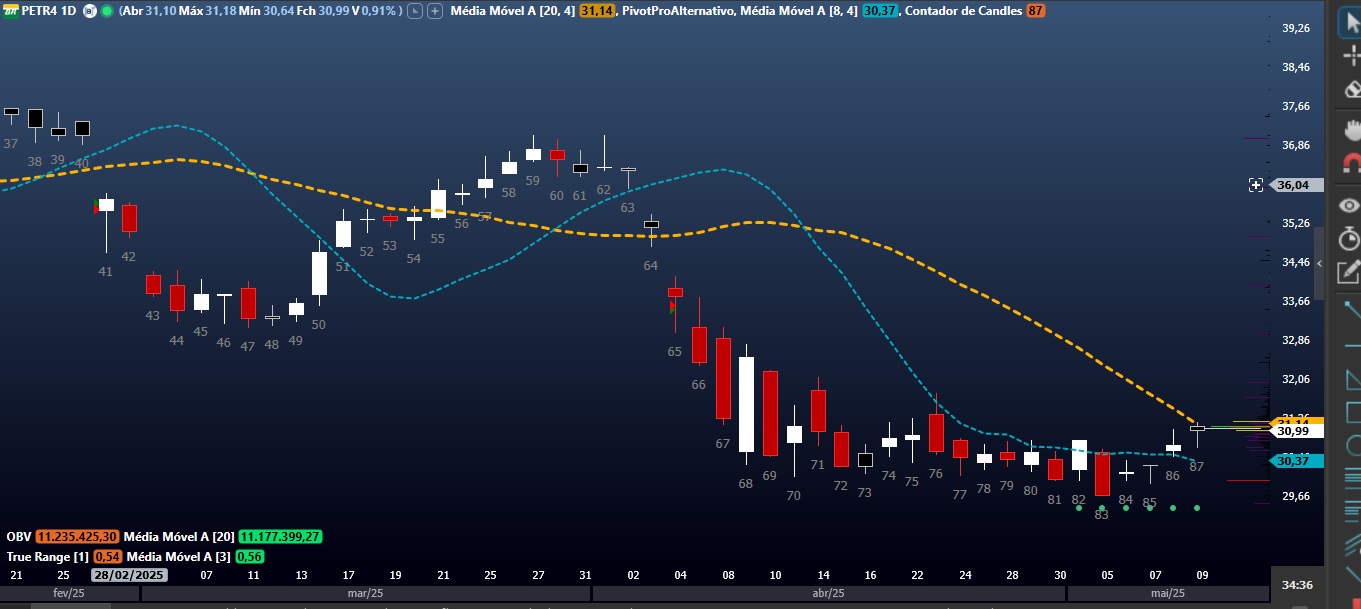The height and width of the screenshot is (609, 1361).
Task: Click the OBV indicator label
Action: (x=18, y=537)
